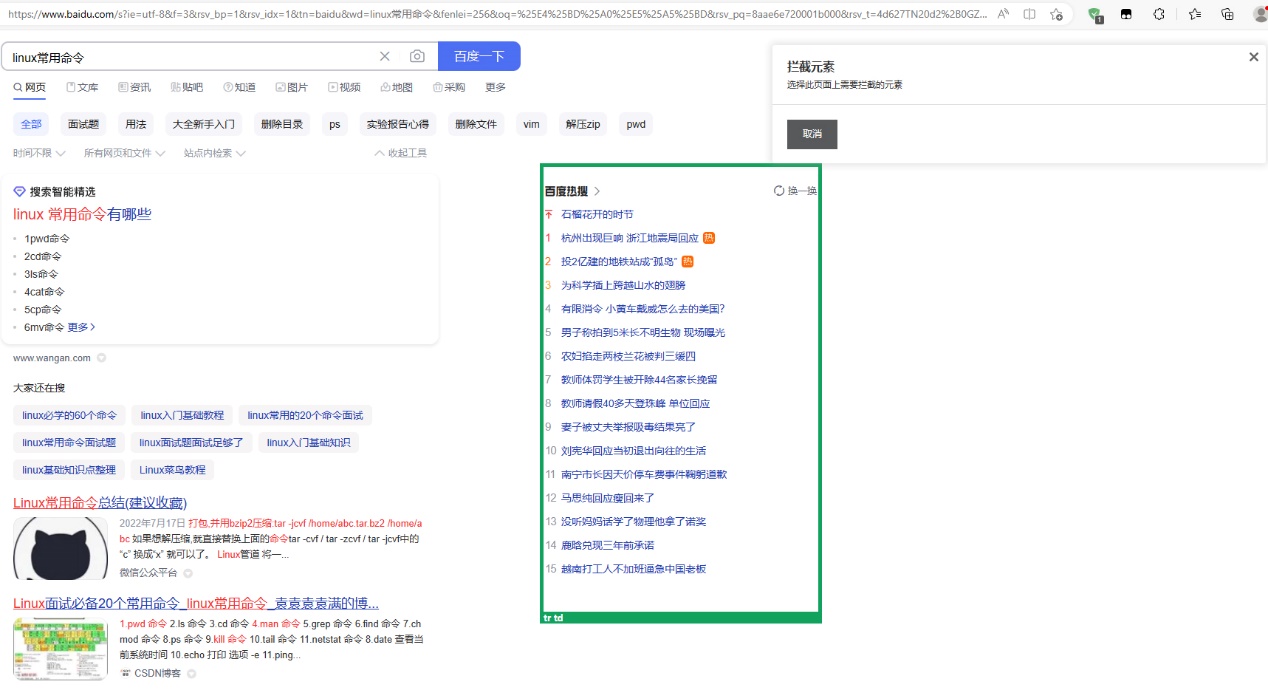
Task: Click related search linux必学的60个命令
Action: [69, 415]
